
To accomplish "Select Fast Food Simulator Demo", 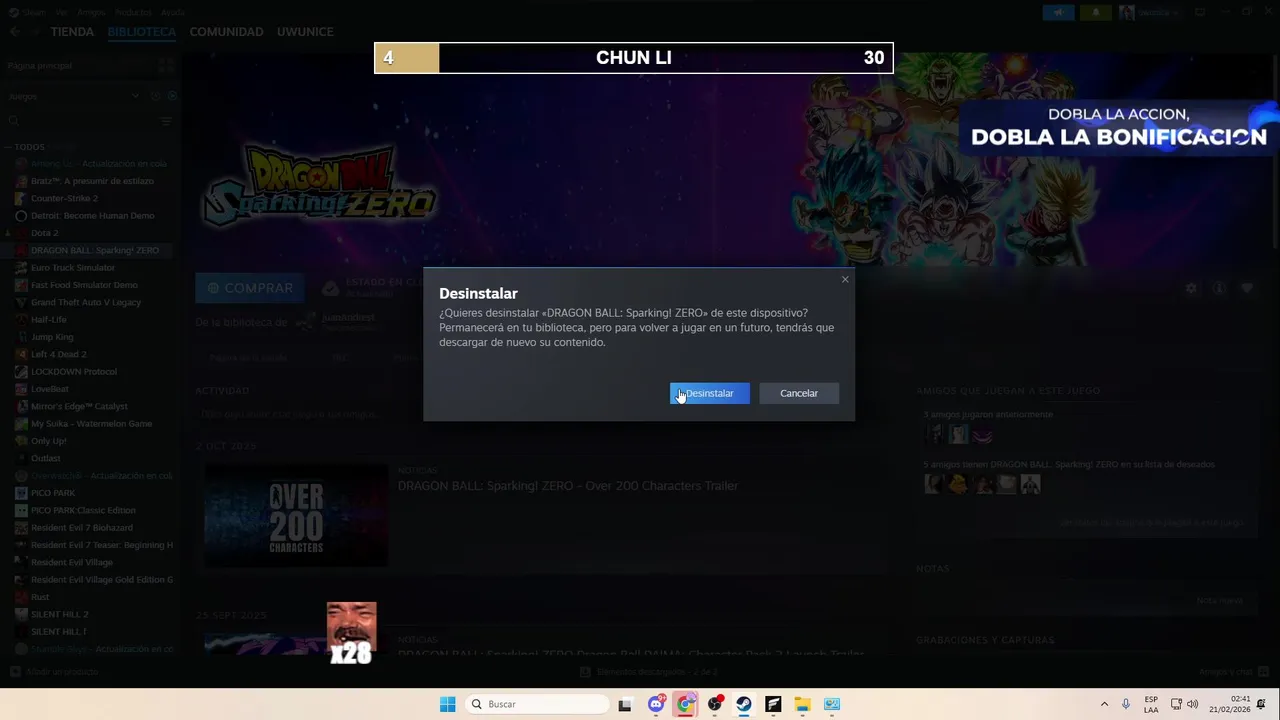I will coord(84,285).
